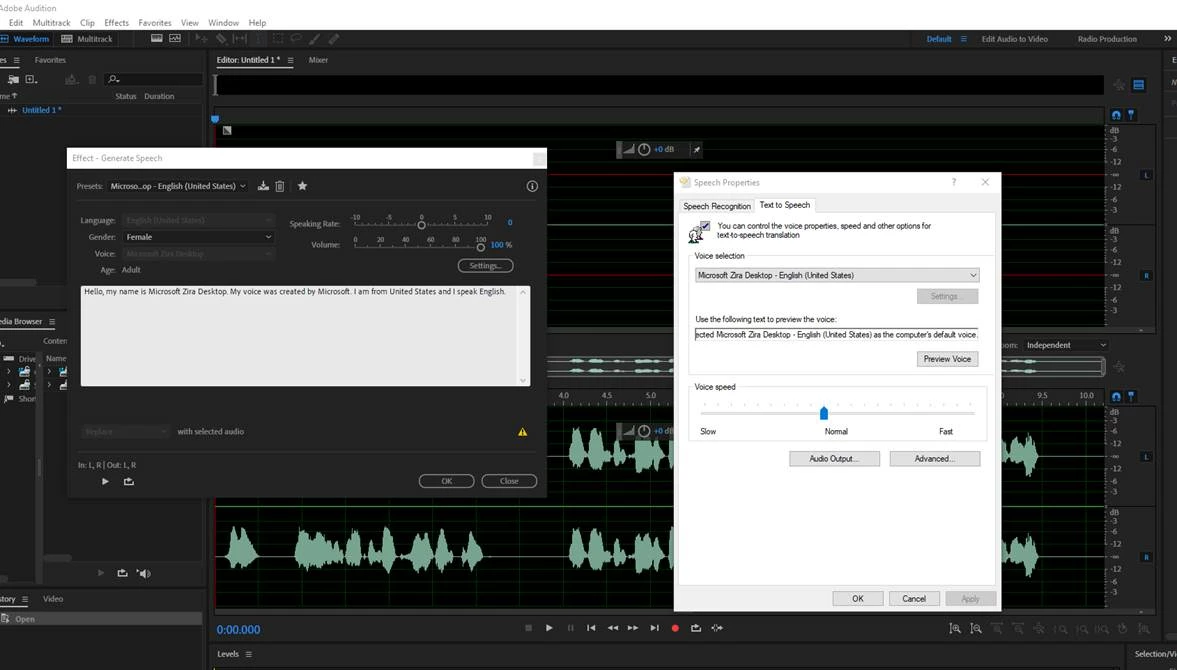Toggle upper left channel L button
This screenshot has width=1177, height=670.
click(x=1146, y=175)
